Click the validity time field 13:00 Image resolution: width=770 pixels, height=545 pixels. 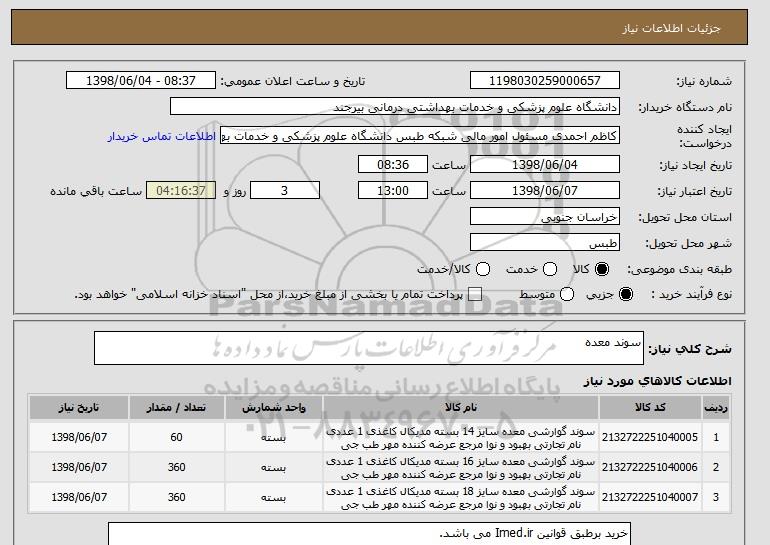click(x=393, y=191)
